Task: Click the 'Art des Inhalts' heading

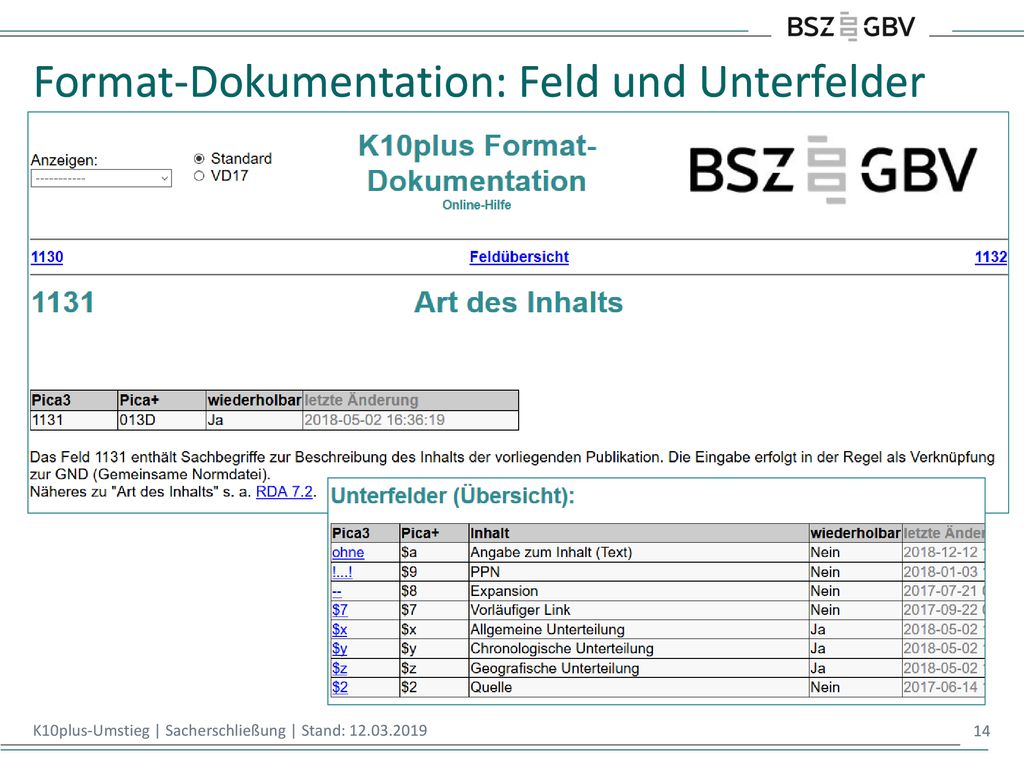Action: (519, 302)
